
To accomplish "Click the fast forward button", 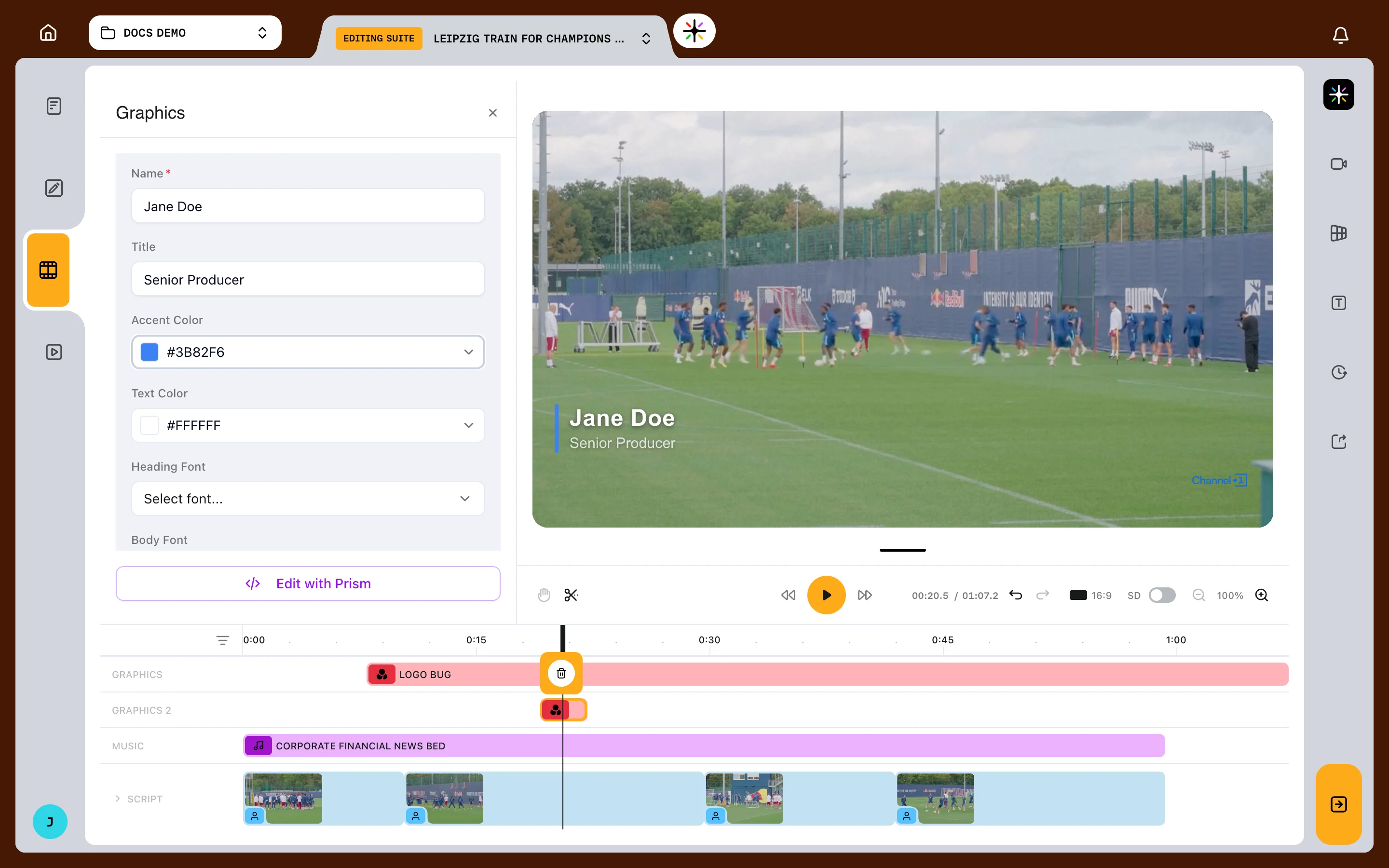I will 865,596.
